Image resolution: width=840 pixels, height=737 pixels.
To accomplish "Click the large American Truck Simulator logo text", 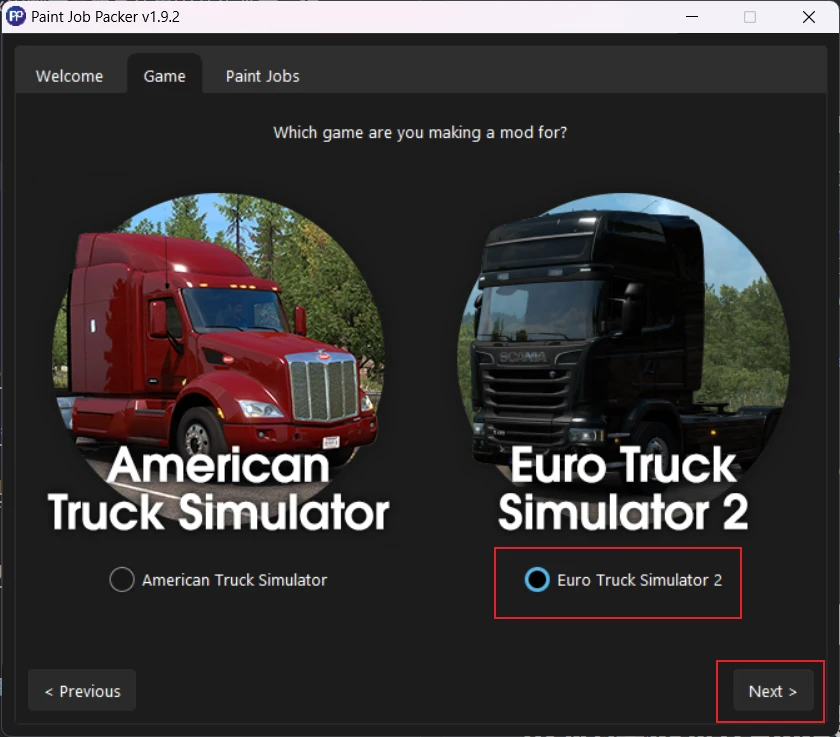I will pyautogui.click(x=219, y=488).
